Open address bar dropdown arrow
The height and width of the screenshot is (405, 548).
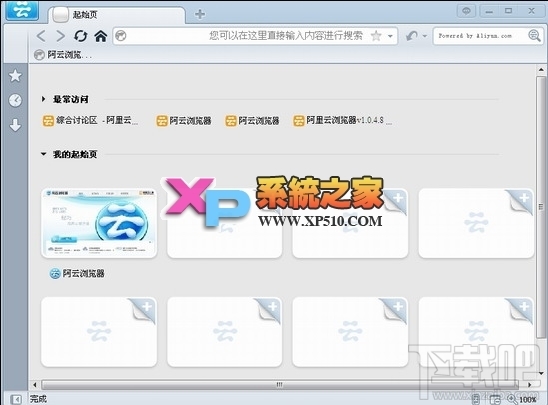pos(390,36)
